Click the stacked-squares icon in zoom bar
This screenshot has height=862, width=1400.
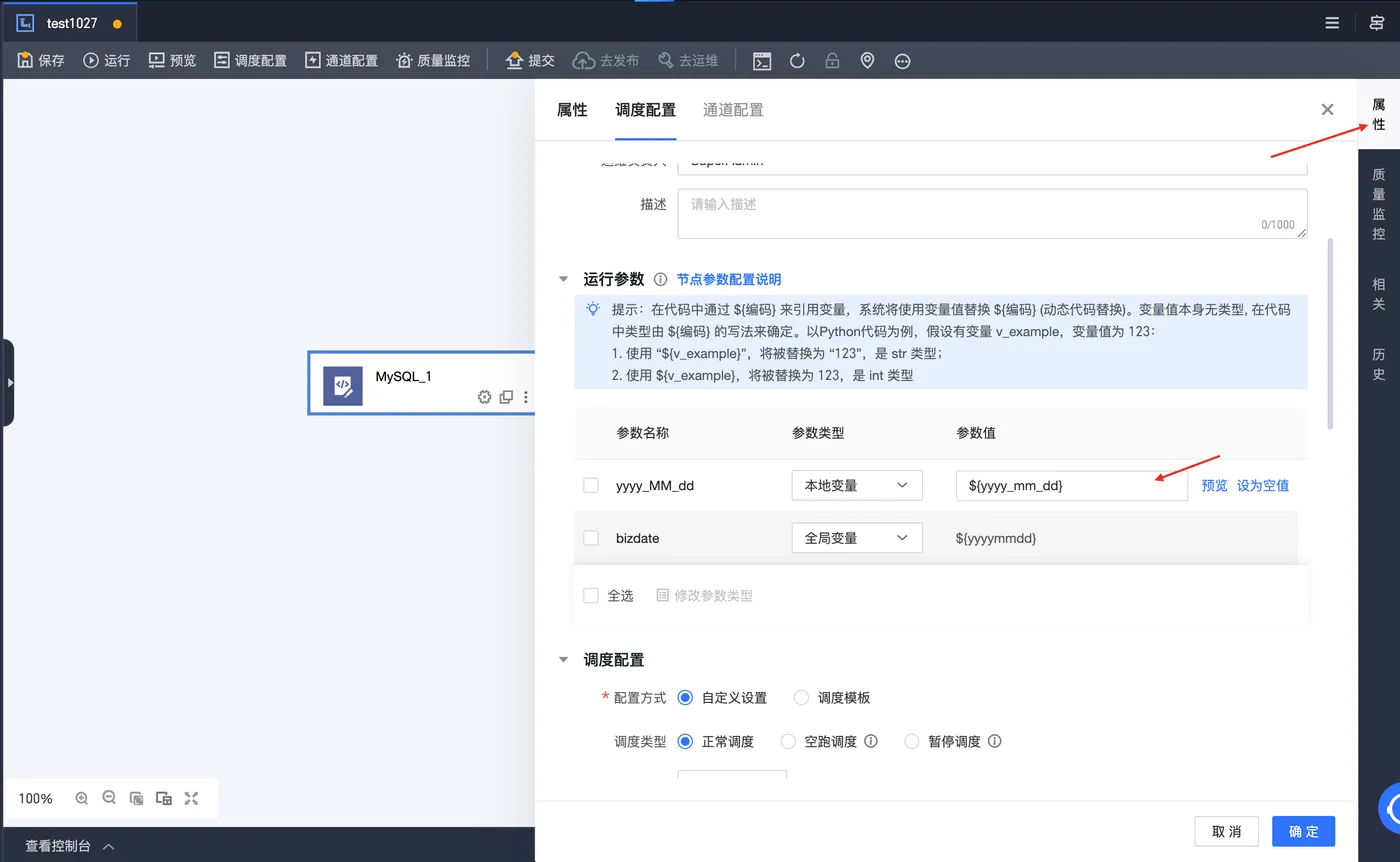pyautogui.click(x=136, y=798)
